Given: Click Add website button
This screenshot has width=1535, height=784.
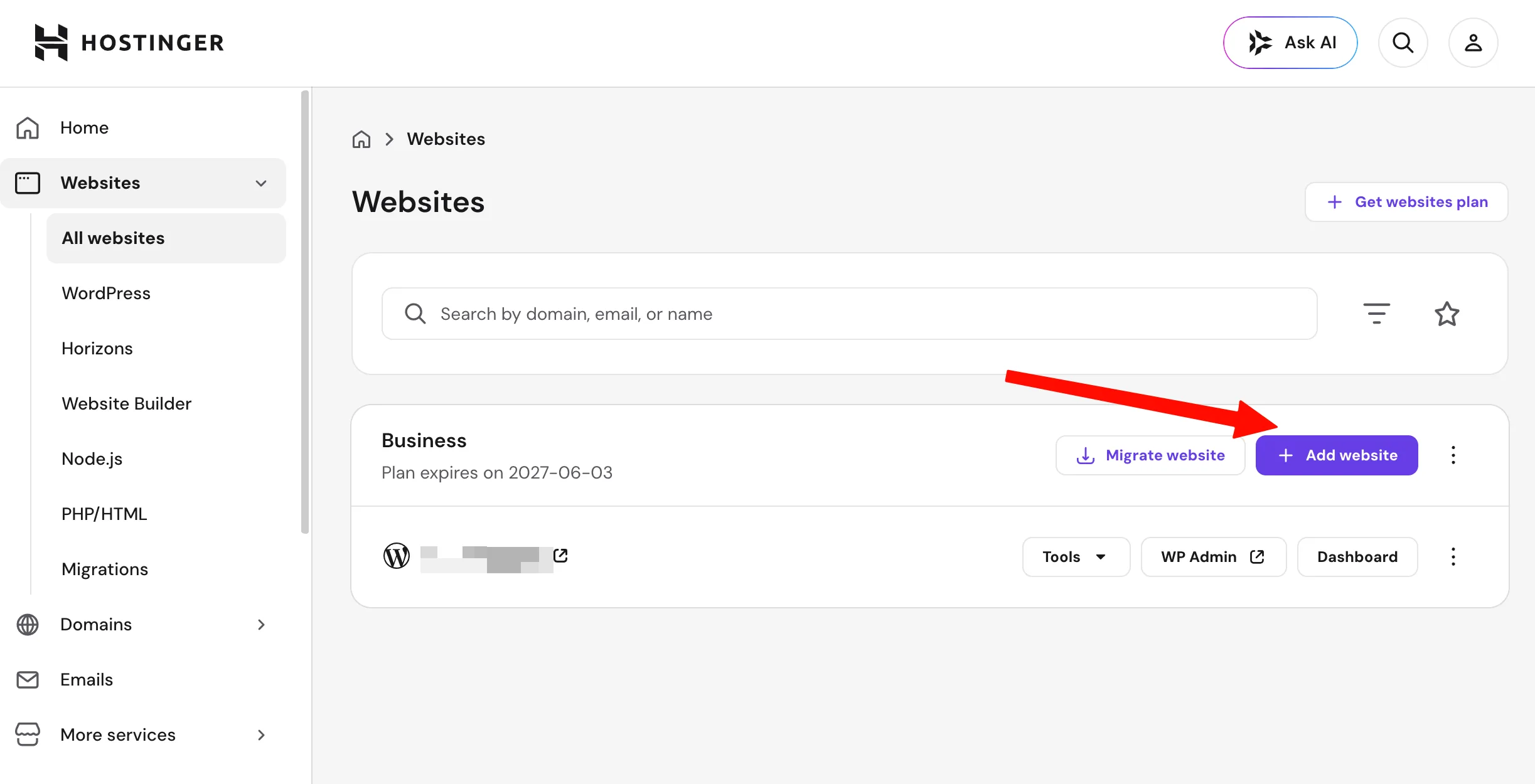Looking at the screenshot, I should (x=1337, y=455).
